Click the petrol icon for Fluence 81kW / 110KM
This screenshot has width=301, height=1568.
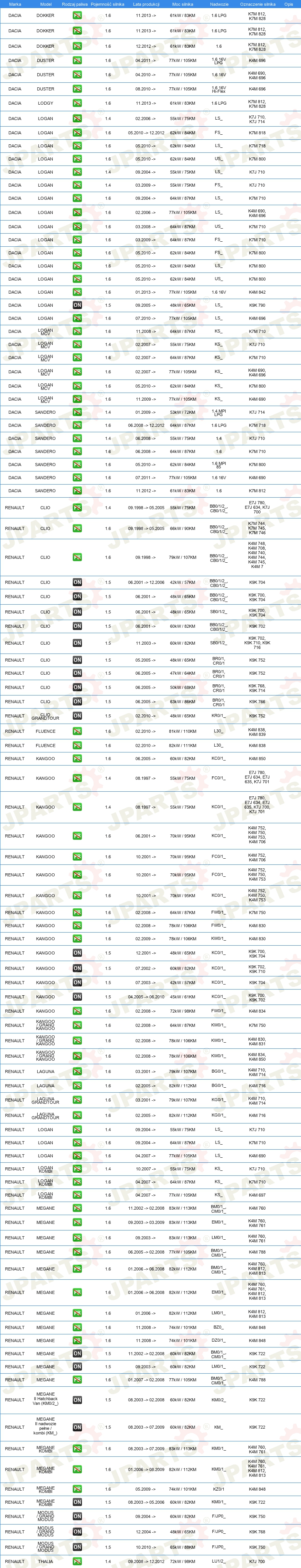(77, 731)
